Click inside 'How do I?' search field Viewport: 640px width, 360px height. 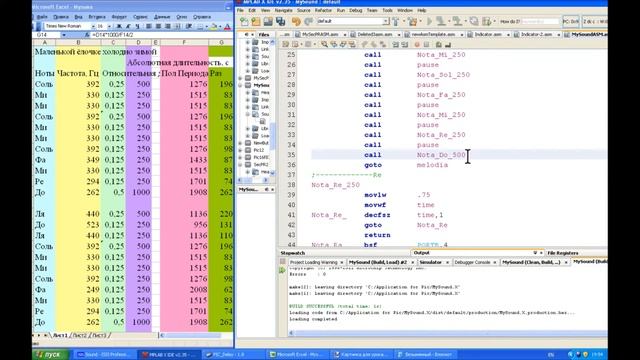(540, 21)
